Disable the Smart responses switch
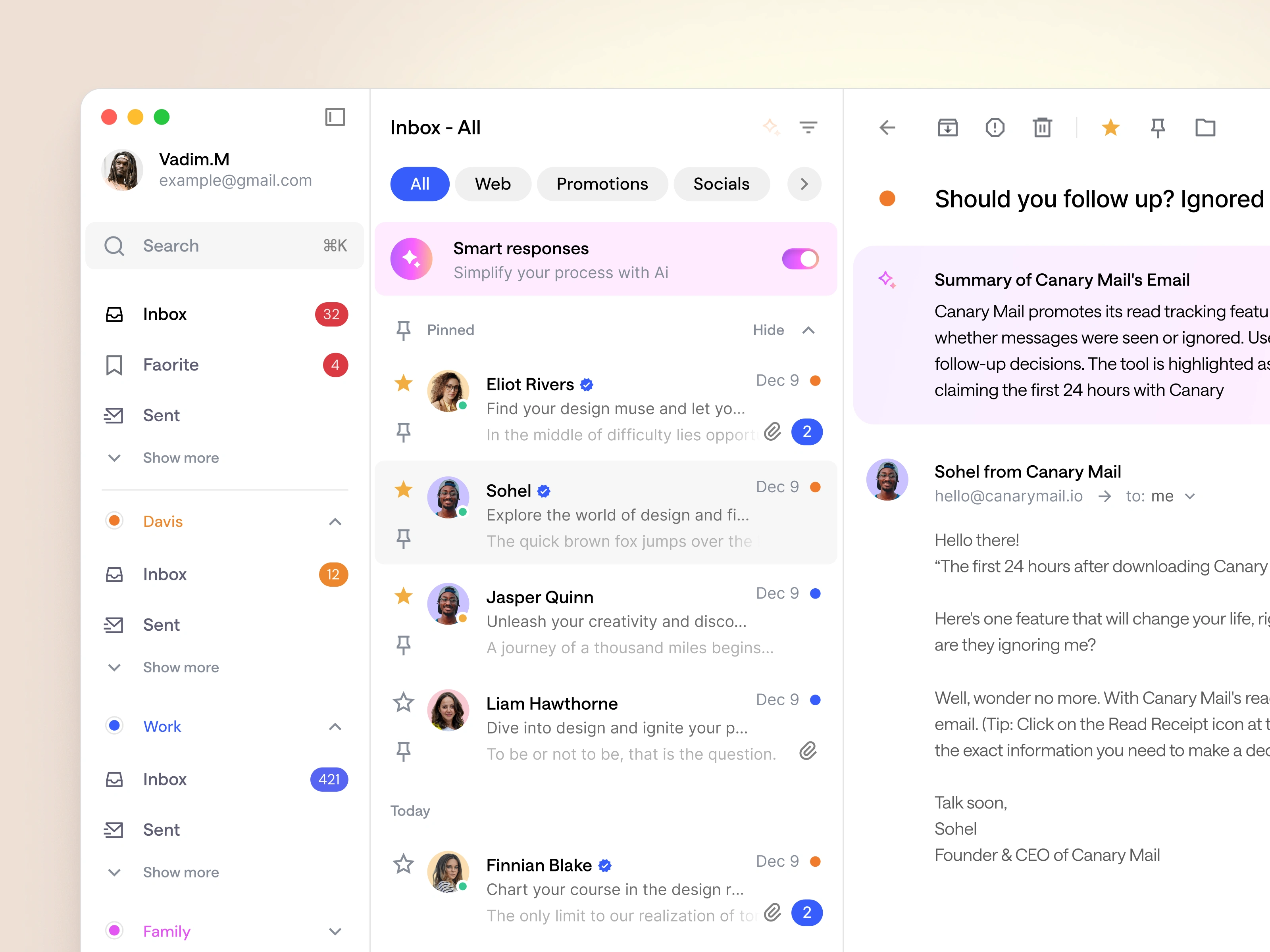The width and height of the screenshot is (1270, 952). pyautogui.click(x=800, y=259)
